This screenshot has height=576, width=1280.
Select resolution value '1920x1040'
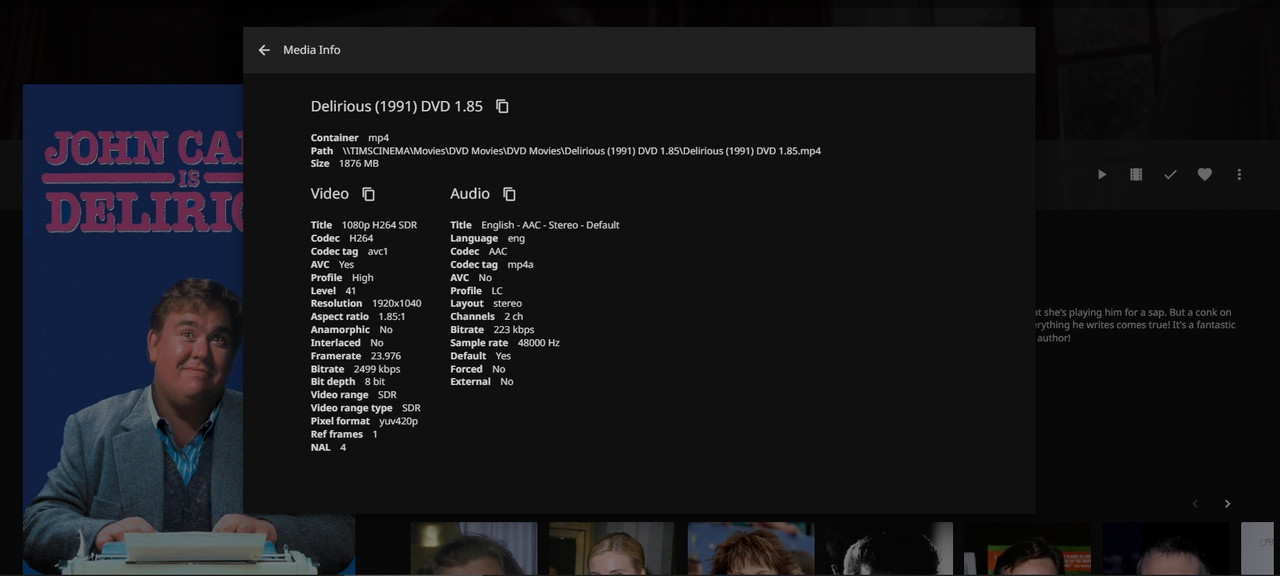click(396, 304)
